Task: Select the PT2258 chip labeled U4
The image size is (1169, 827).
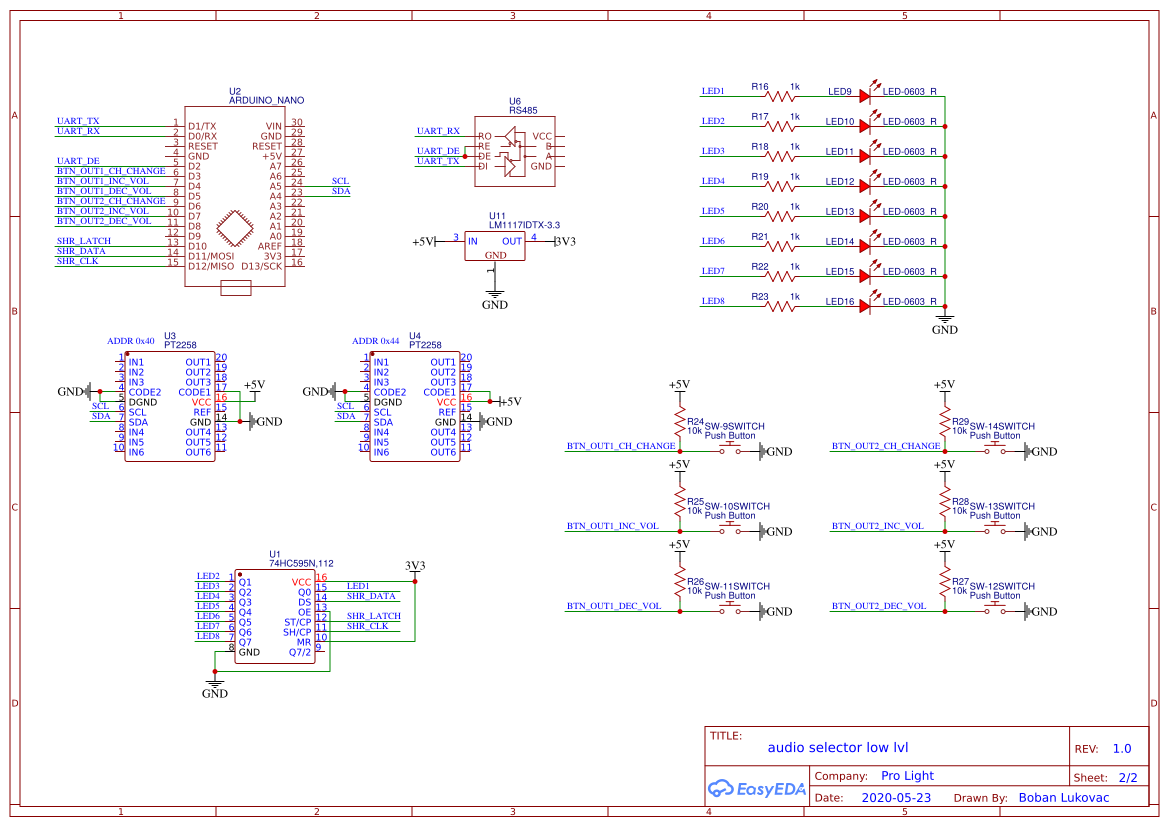Action: 414,406
